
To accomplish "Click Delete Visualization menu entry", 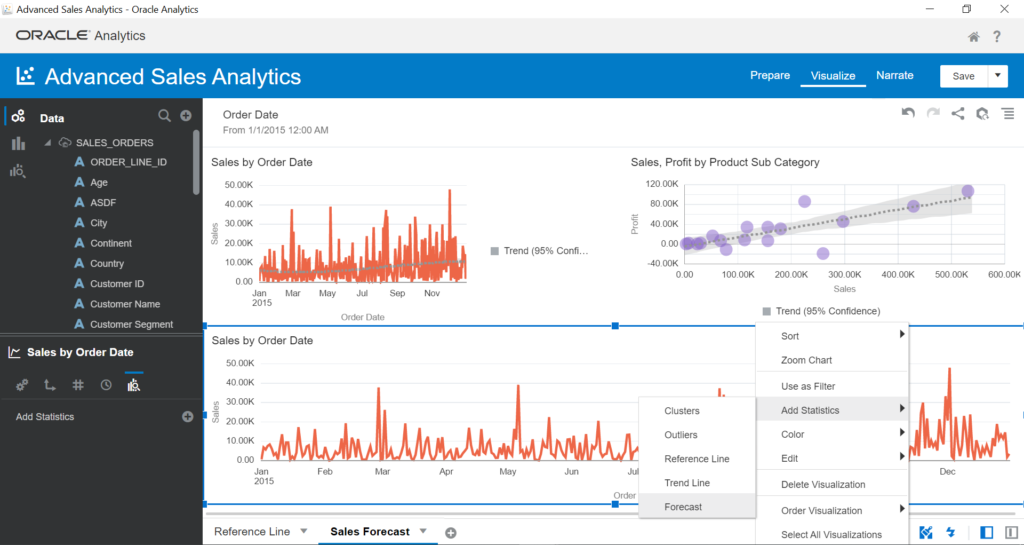I will tap(832, 484).
